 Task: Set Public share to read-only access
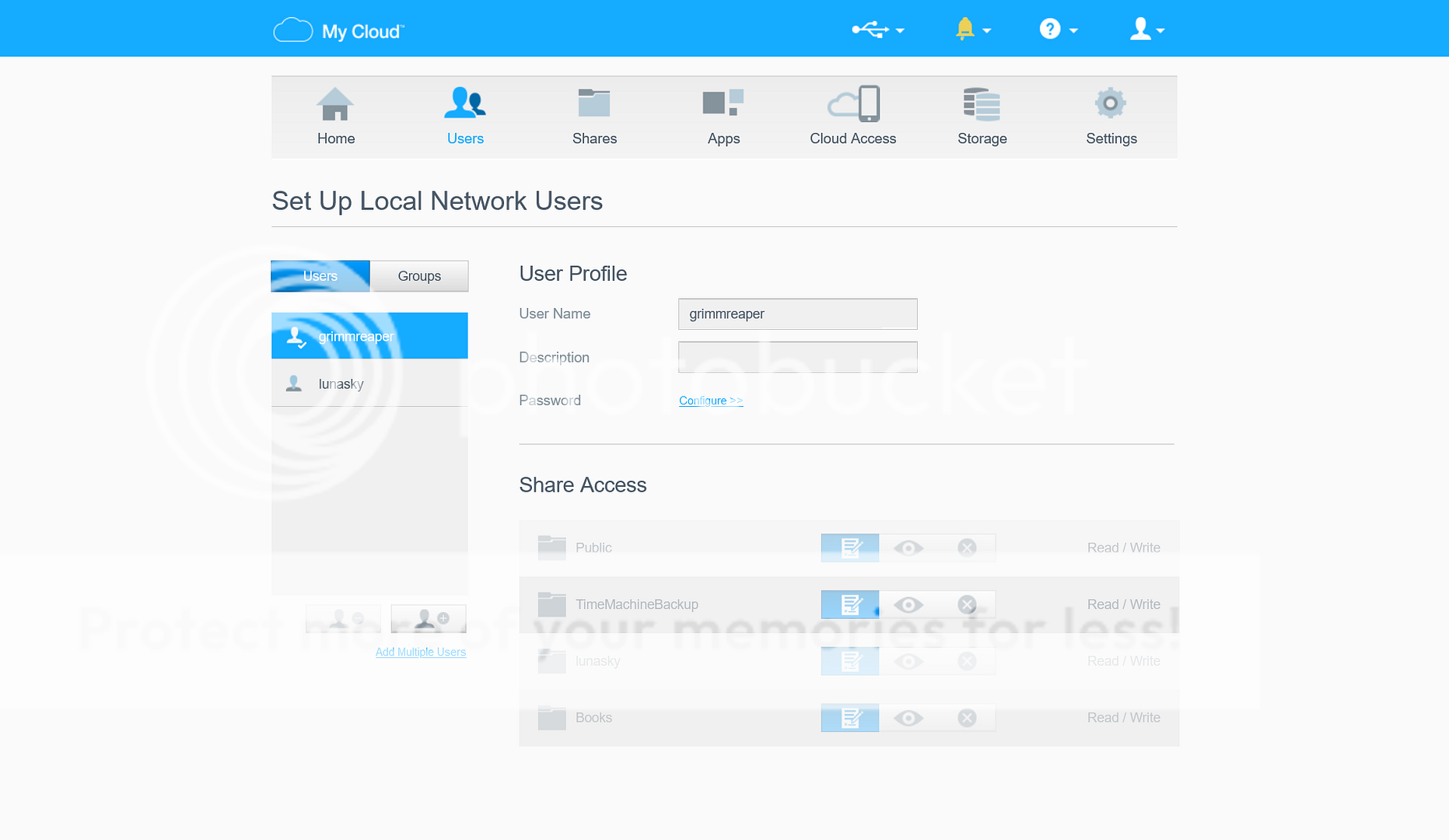click(x=908, y=548)
